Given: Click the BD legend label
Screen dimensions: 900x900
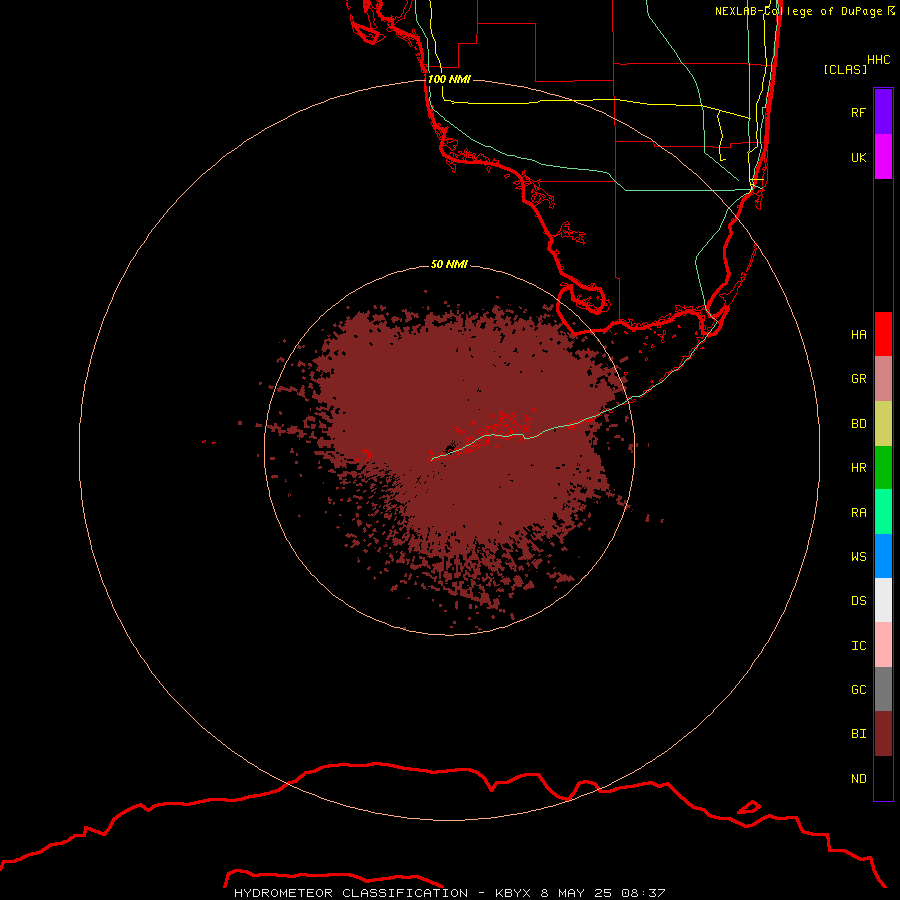Looking at the screenshot, I should [859, 424].
